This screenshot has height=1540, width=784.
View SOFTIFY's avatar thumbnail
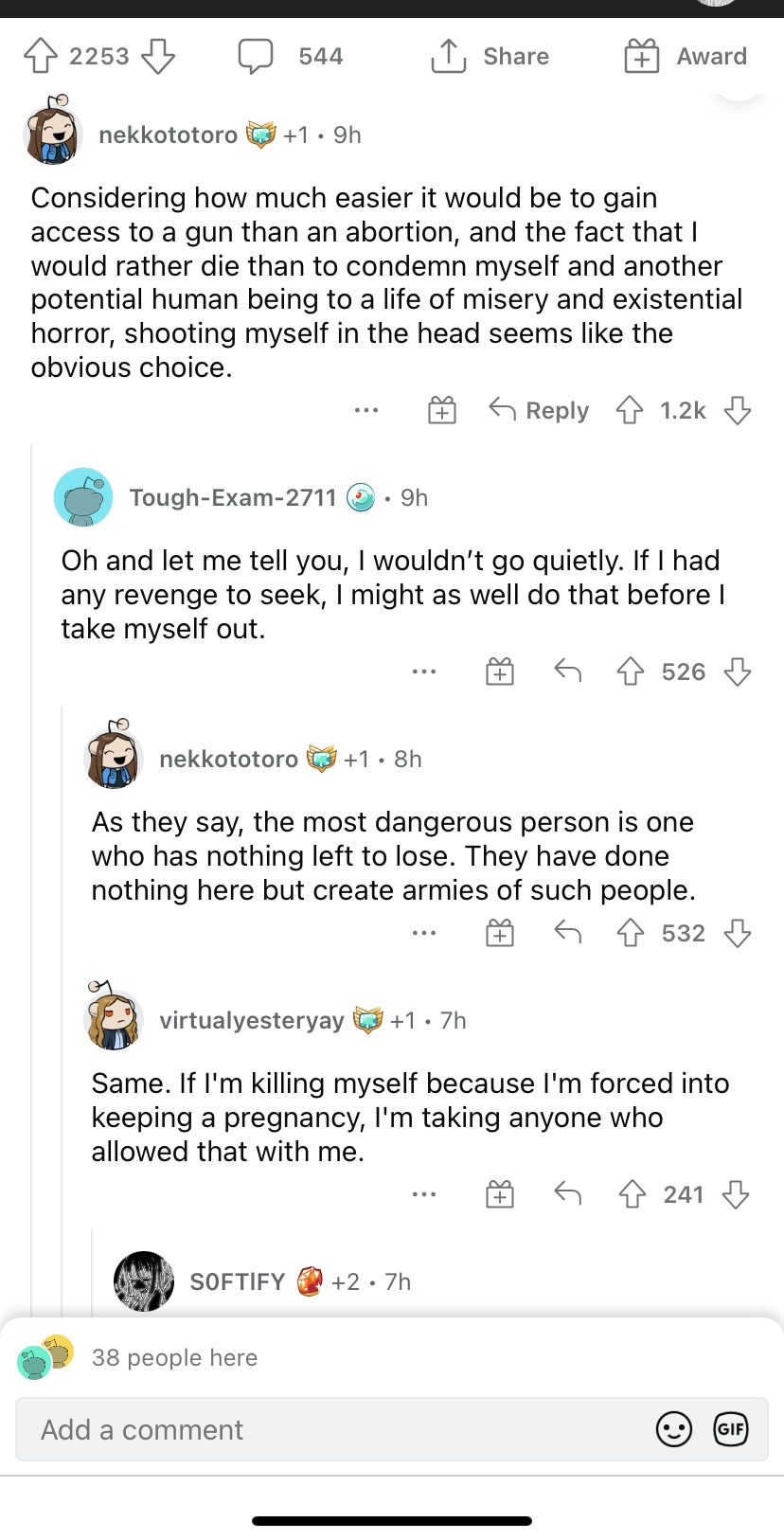(x=144, y=1281)
